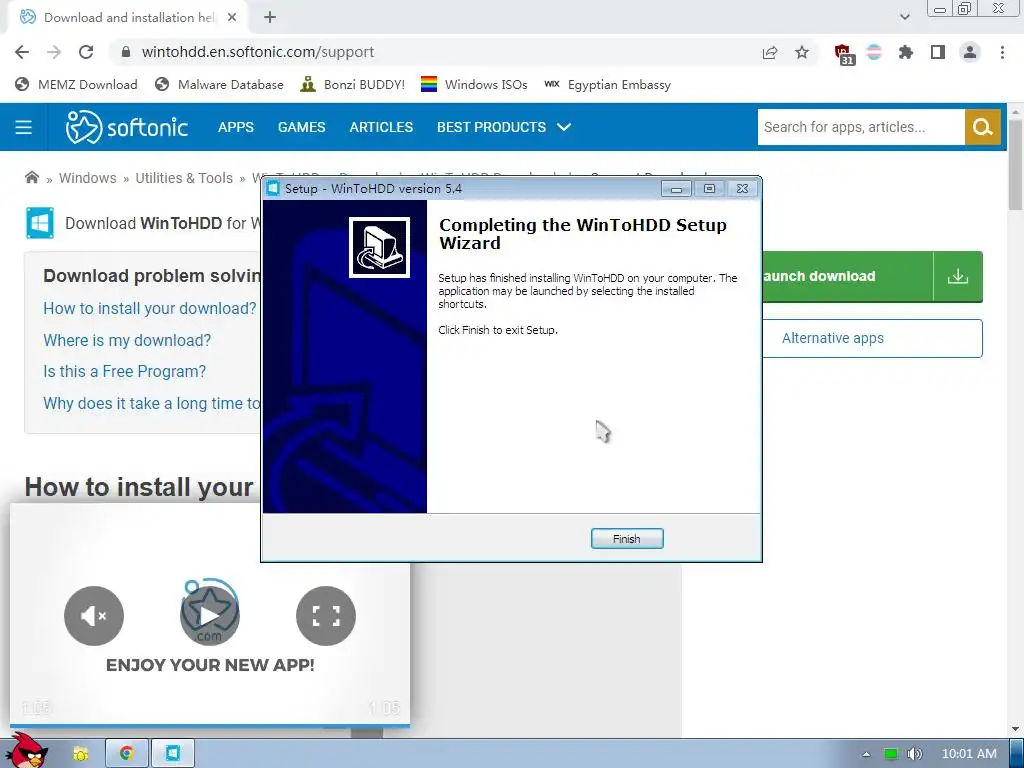Expand the BEST PRODUCTS dropdown
This screenshot has height=768, width=1024.
click(x=504, y=127)
